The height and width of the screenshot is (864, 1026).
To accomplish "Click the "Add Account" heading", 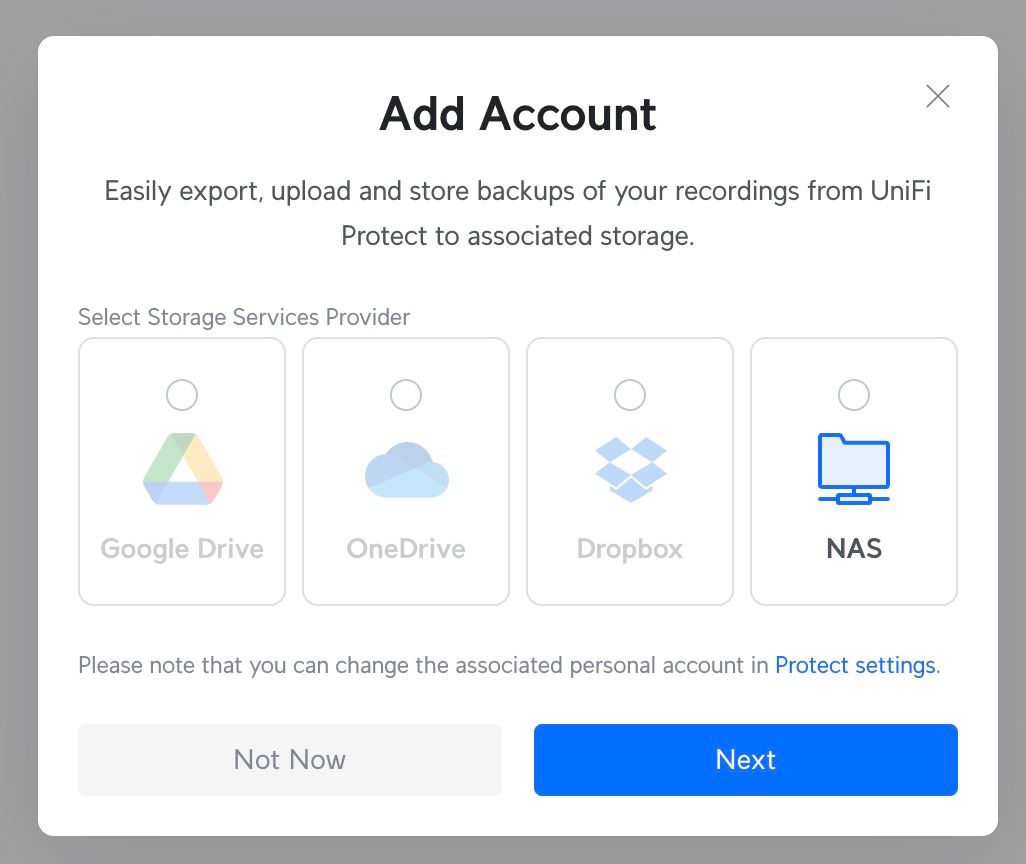I will click(518, 114).
